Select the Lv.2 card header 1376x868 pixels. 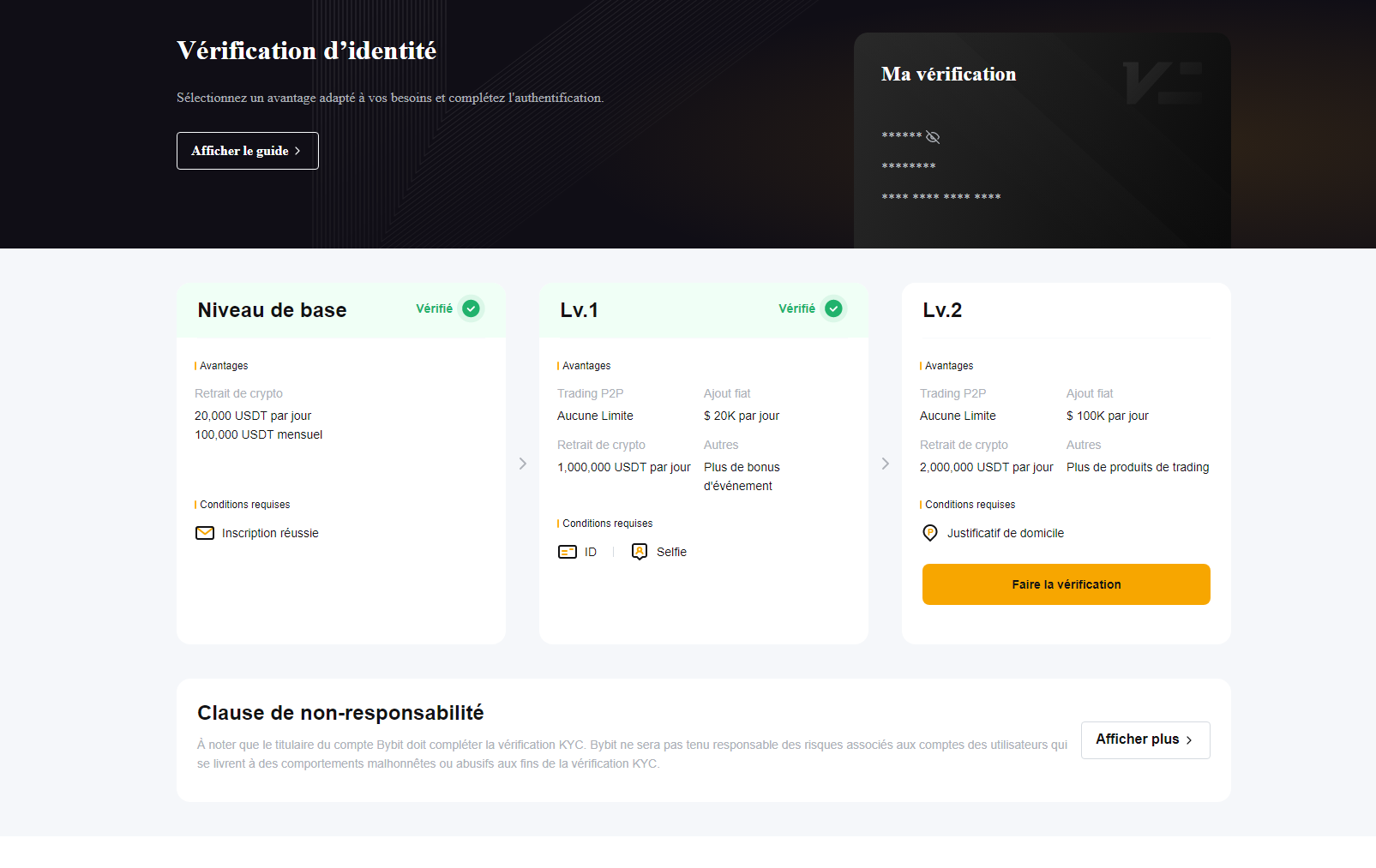[942, 310]
